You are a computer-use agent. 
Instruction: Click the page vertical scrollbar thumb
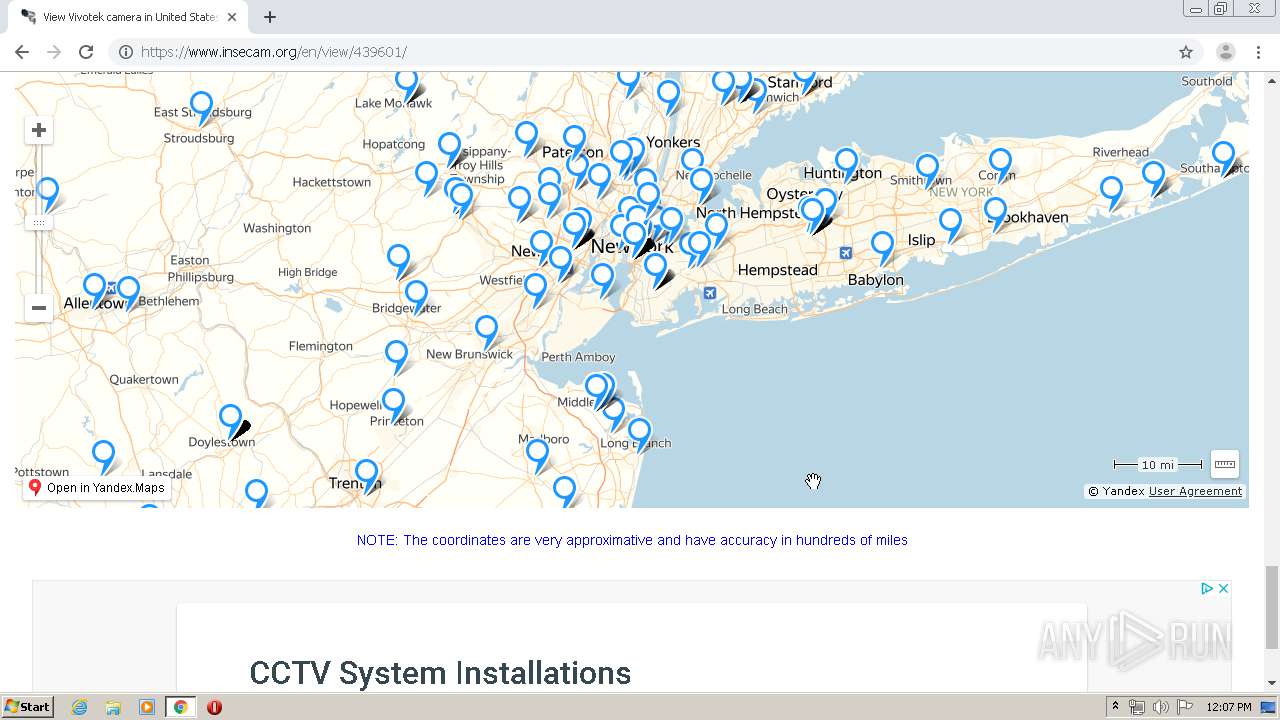click(1271, 606)
